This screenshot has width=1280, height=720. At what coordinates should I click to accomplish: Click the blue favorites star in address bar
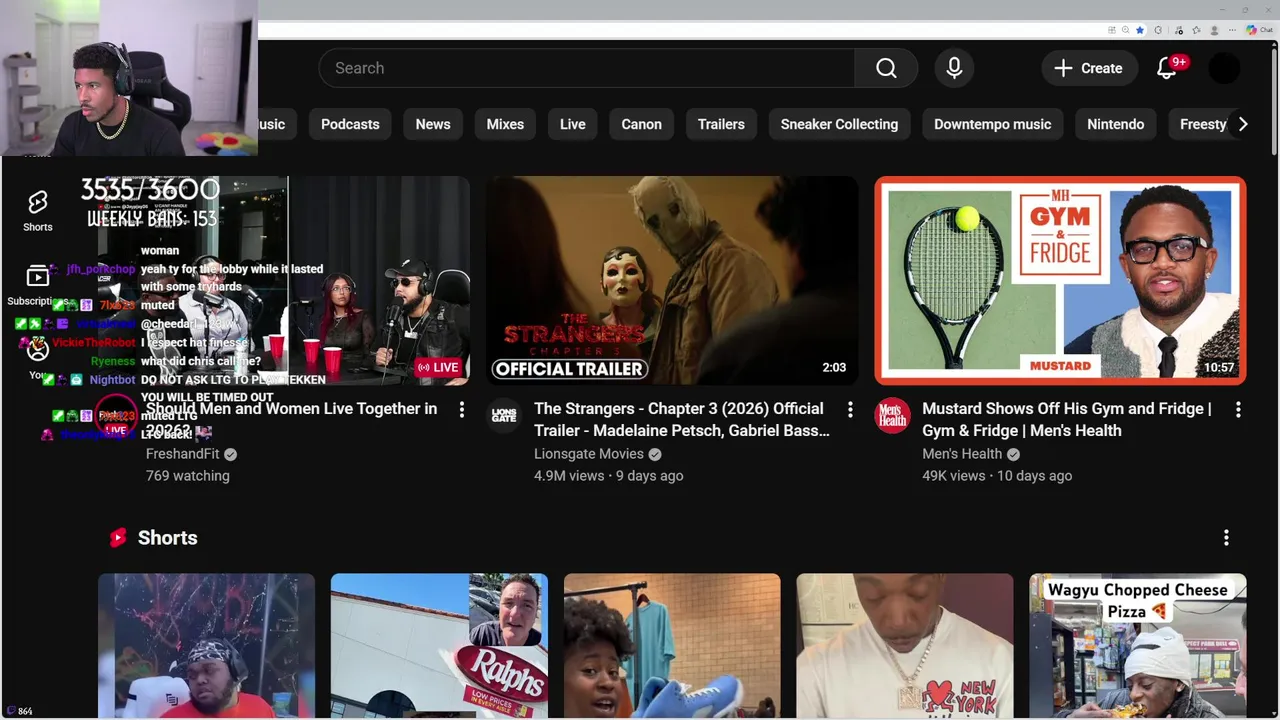1140,30
